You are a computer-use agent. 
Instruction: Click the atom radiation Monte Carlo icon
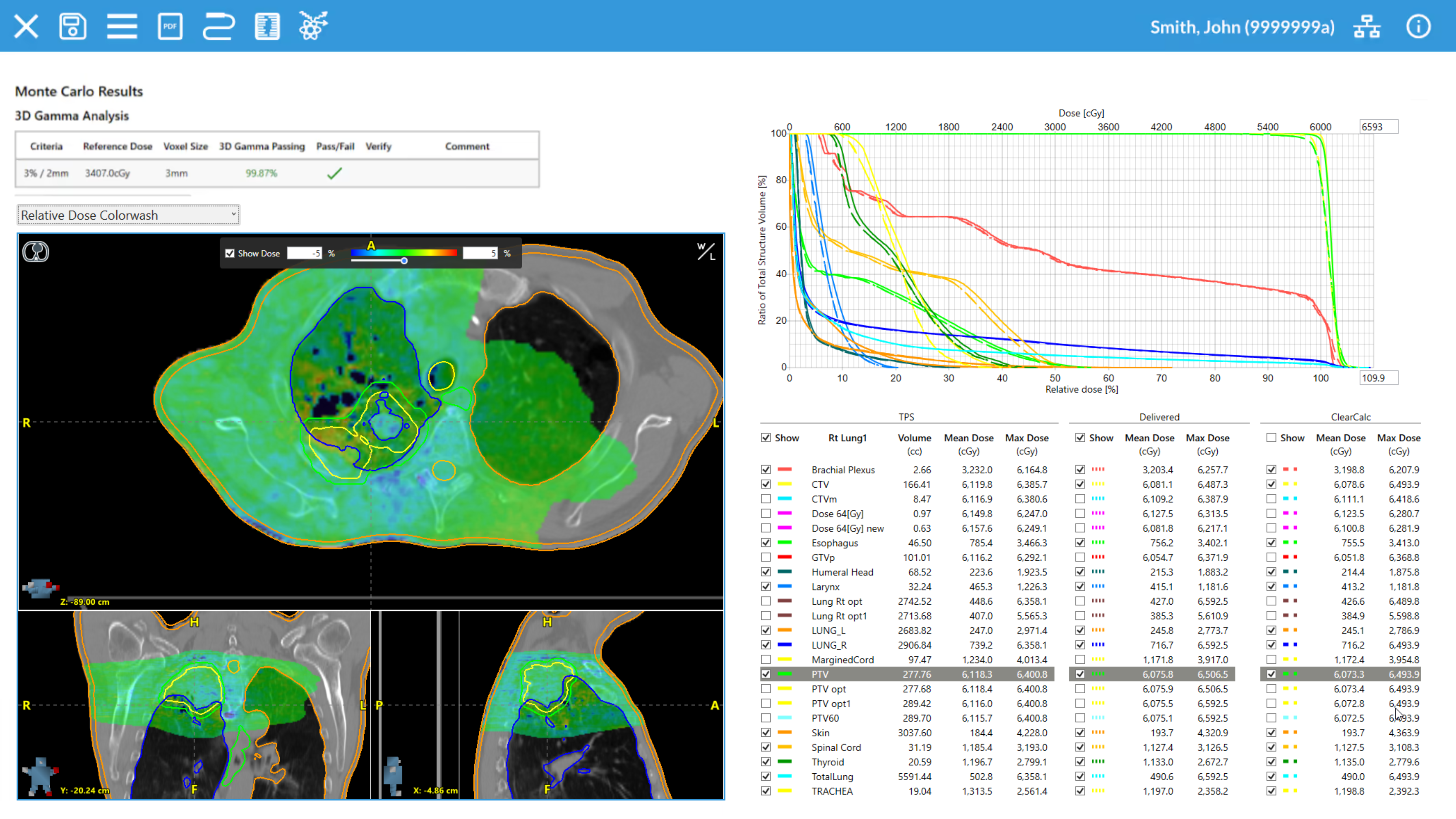pyautogui.click(x=313, y=27)
